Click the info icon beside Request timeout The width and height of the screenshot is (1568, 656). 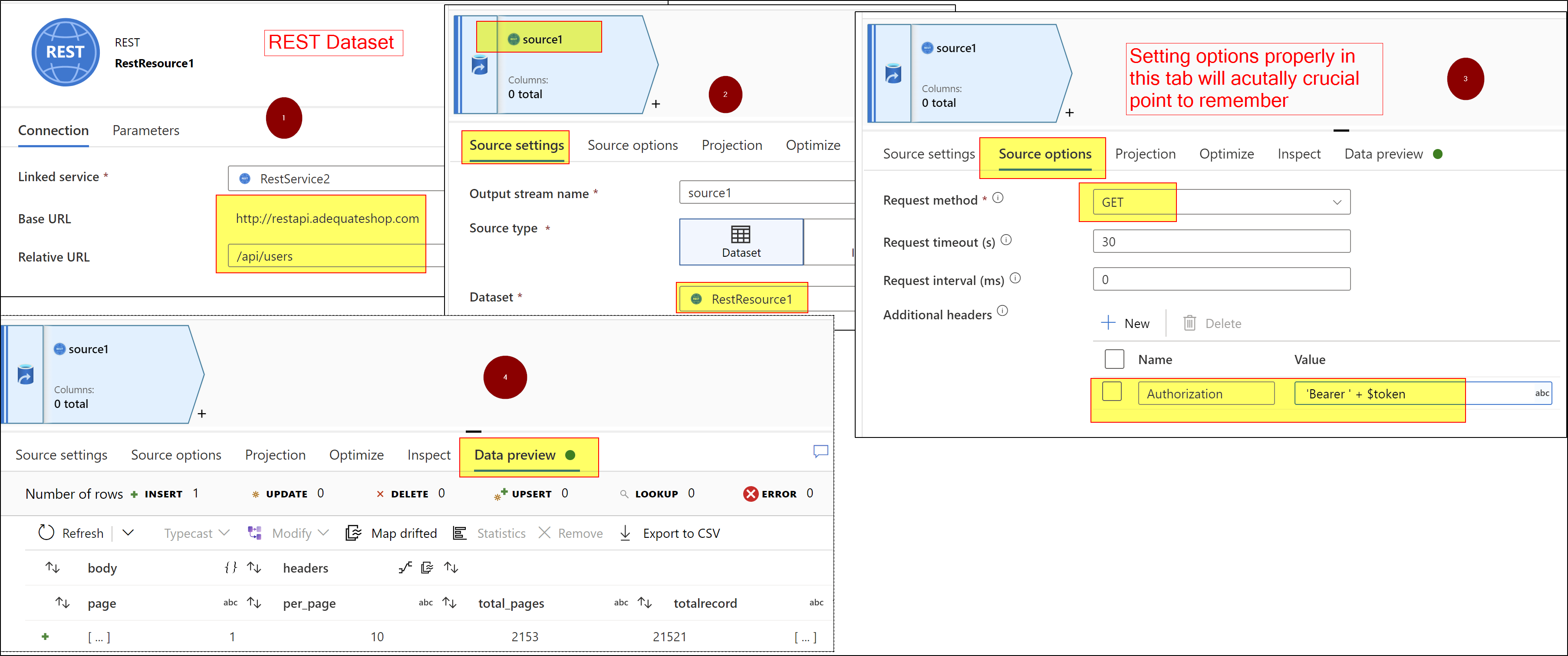1006,240
